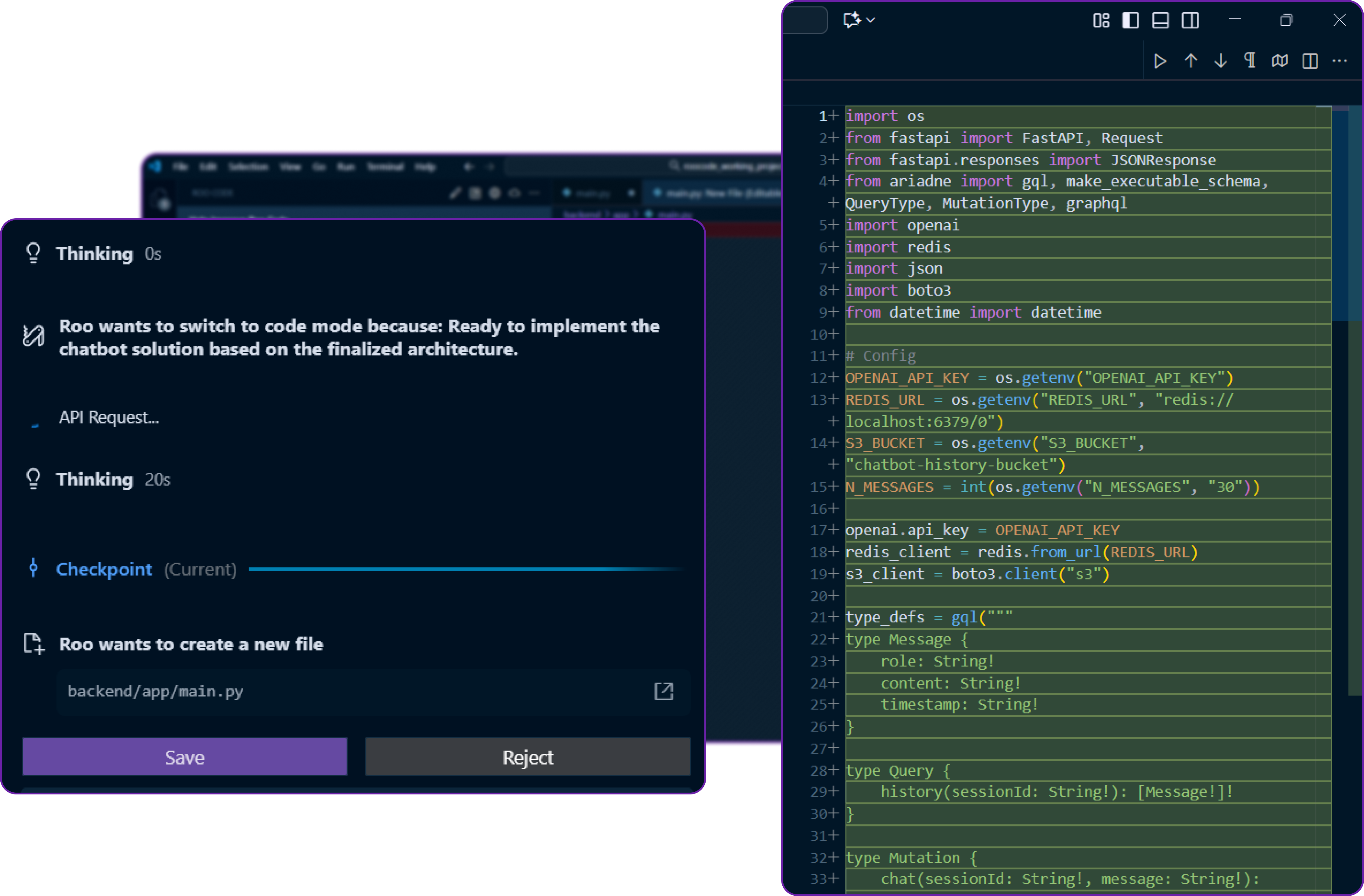Click Save to create the file
The width and height of the screenshot is (1364, 896).
[184, 757]
